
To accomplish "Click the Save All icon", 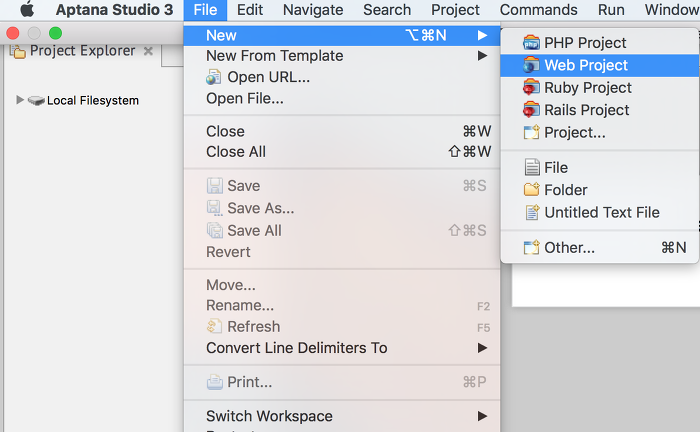I will pos(215,230).
